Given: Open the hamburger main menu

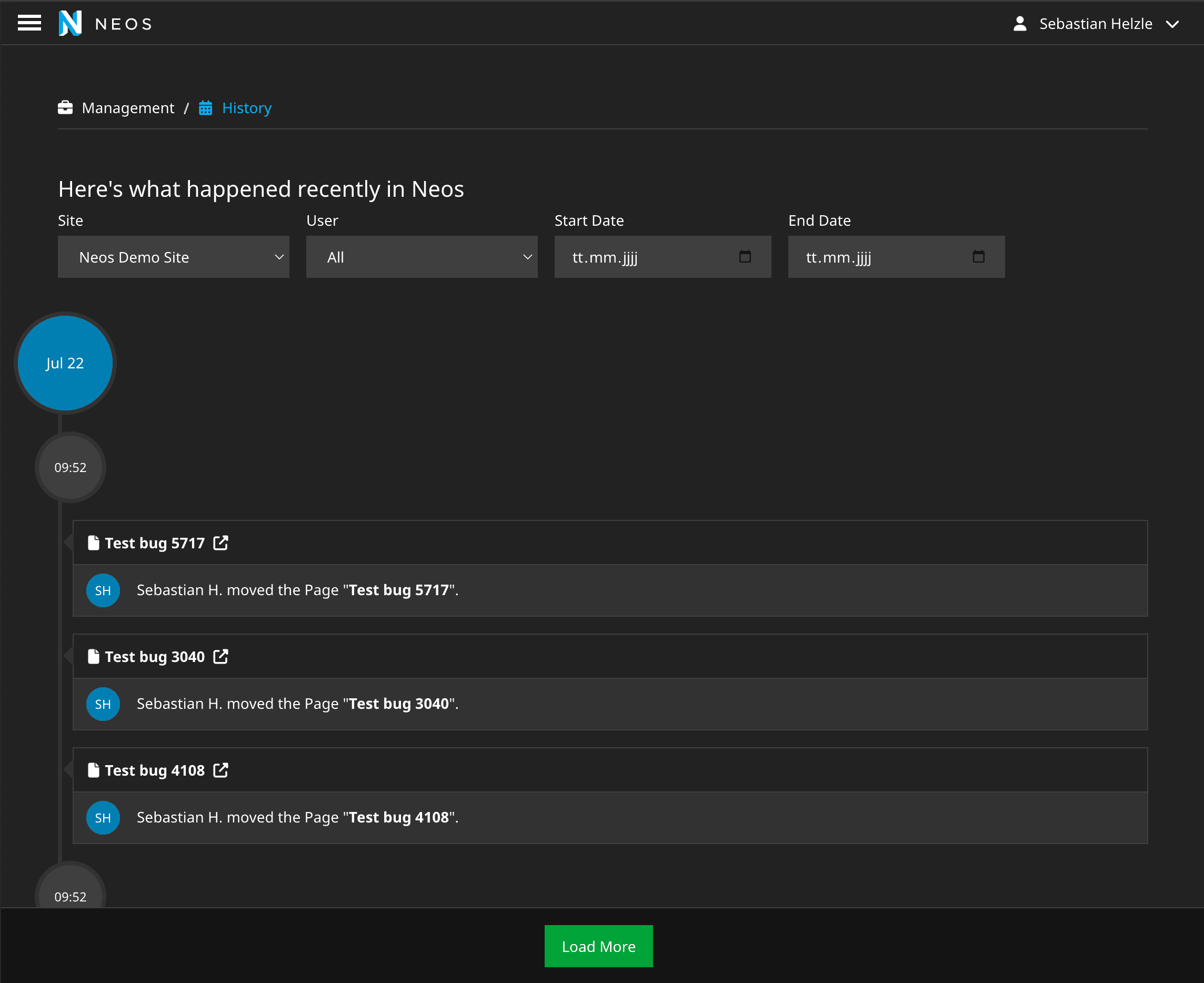Looking at the screenshot, I should (29, 23).
